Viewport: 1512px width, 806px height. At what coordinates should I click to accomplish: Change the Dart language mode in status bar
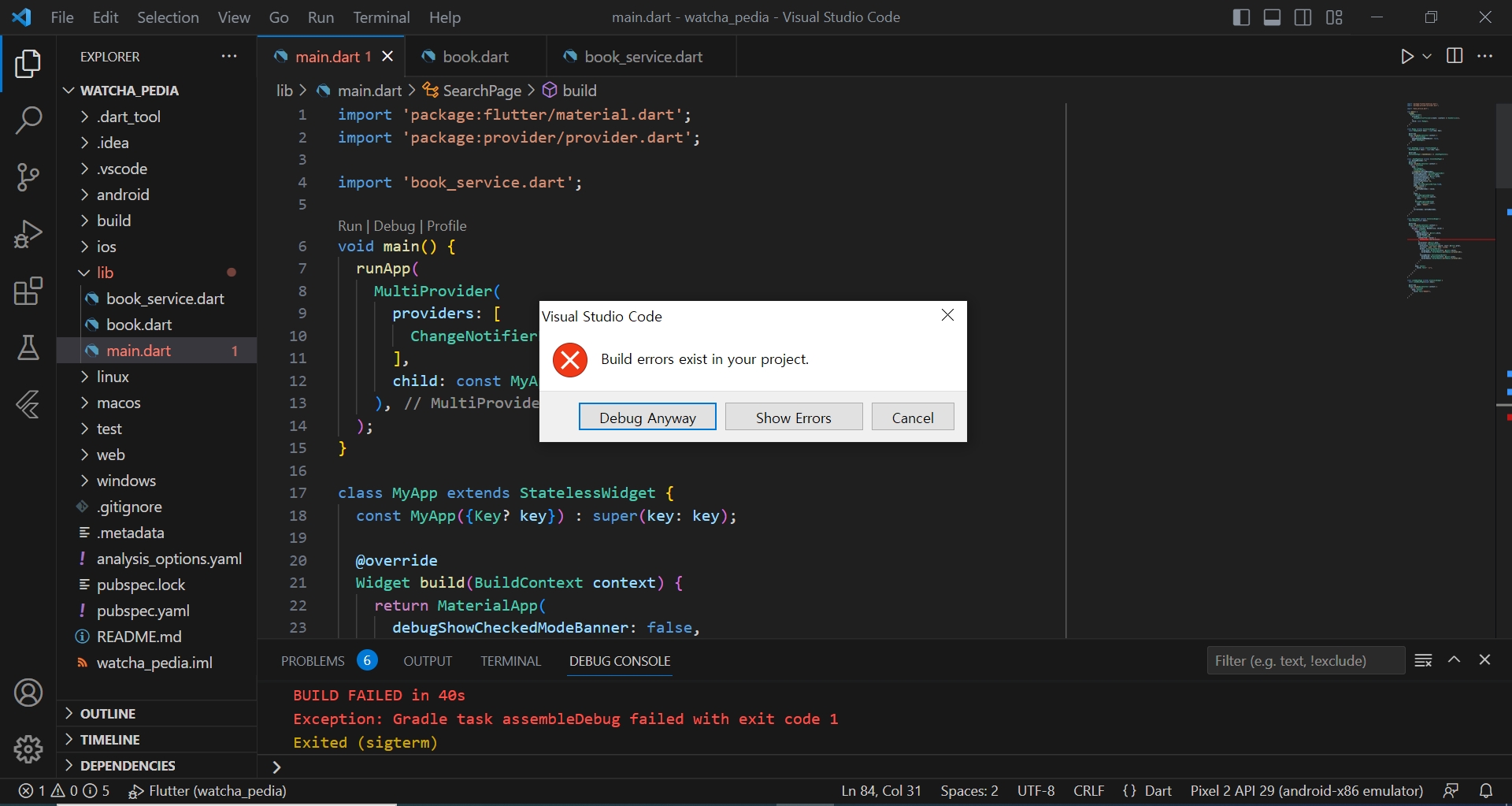click(x=1158, y=790)
